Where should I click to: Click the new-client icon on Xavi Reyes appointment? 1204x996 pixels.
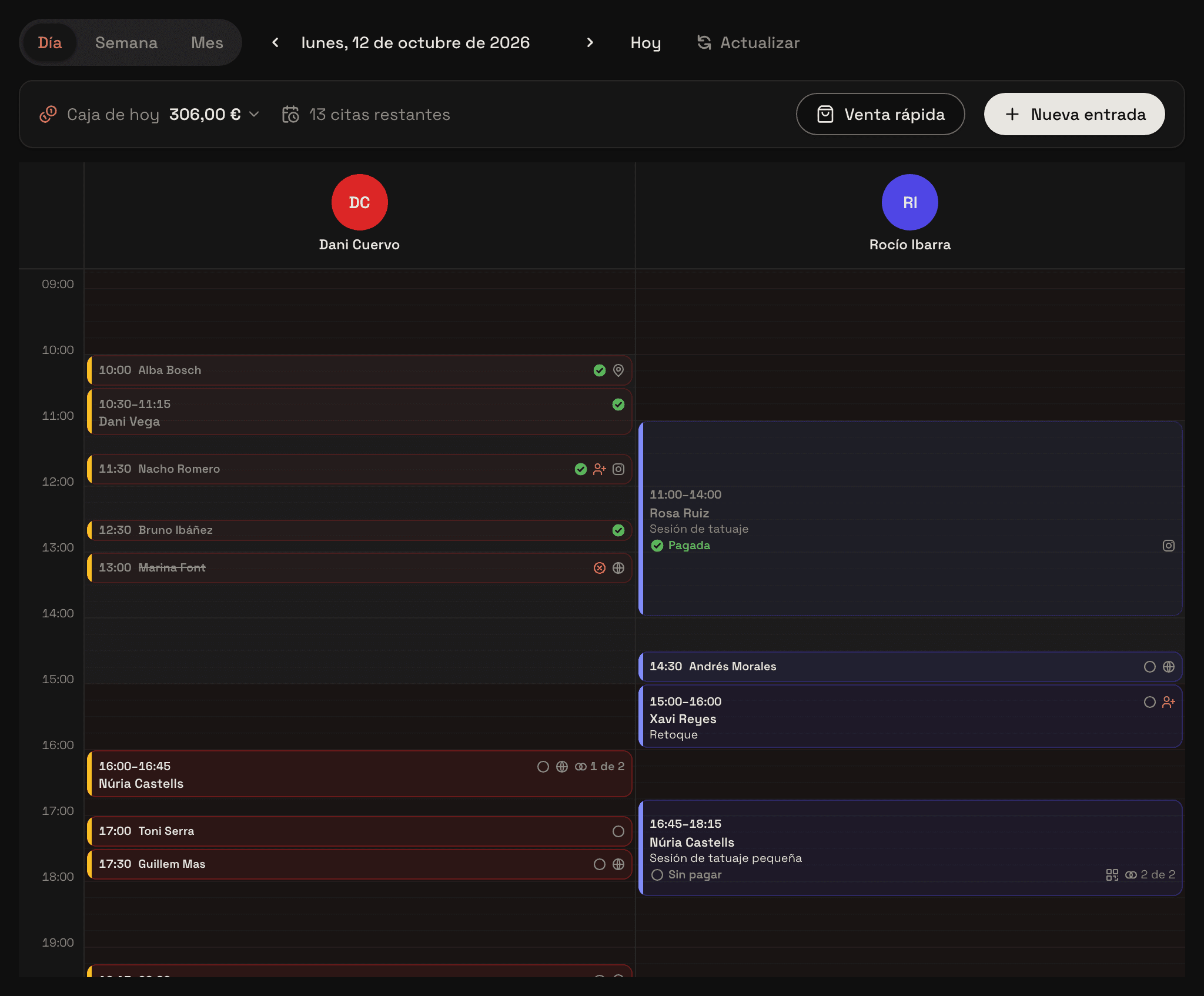click(x=1169, y=702)
